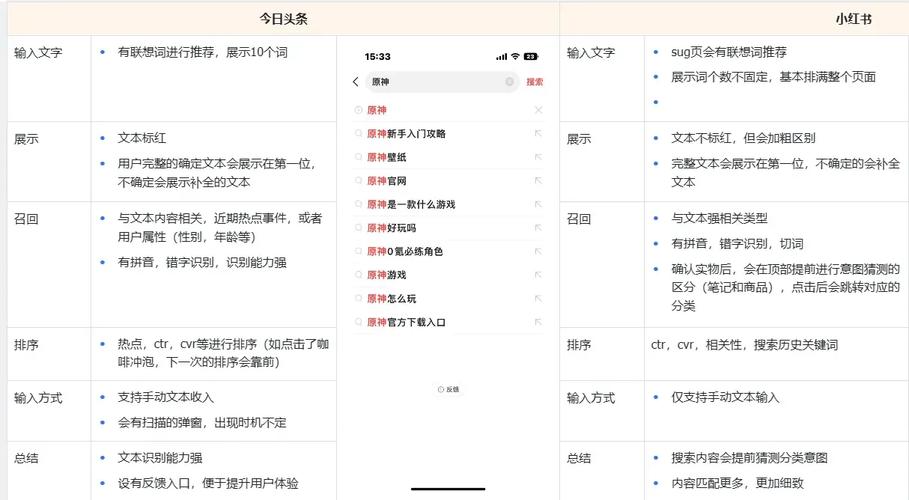The height and width of the screenshot is (500, 909).
Task: Click the text 有拼音，错字识别，切词
Action: pos(737,244)
